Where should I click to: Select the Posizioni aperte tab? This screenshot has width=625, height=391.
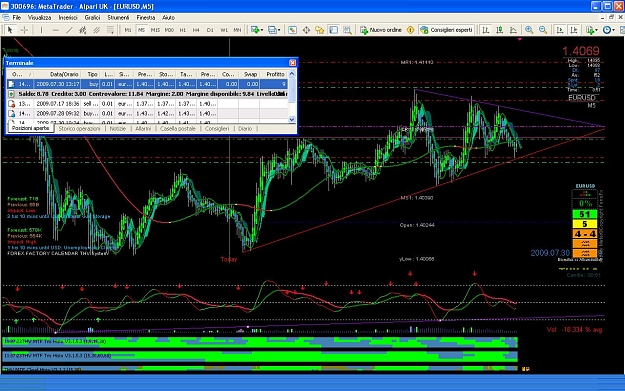point(30,128)
